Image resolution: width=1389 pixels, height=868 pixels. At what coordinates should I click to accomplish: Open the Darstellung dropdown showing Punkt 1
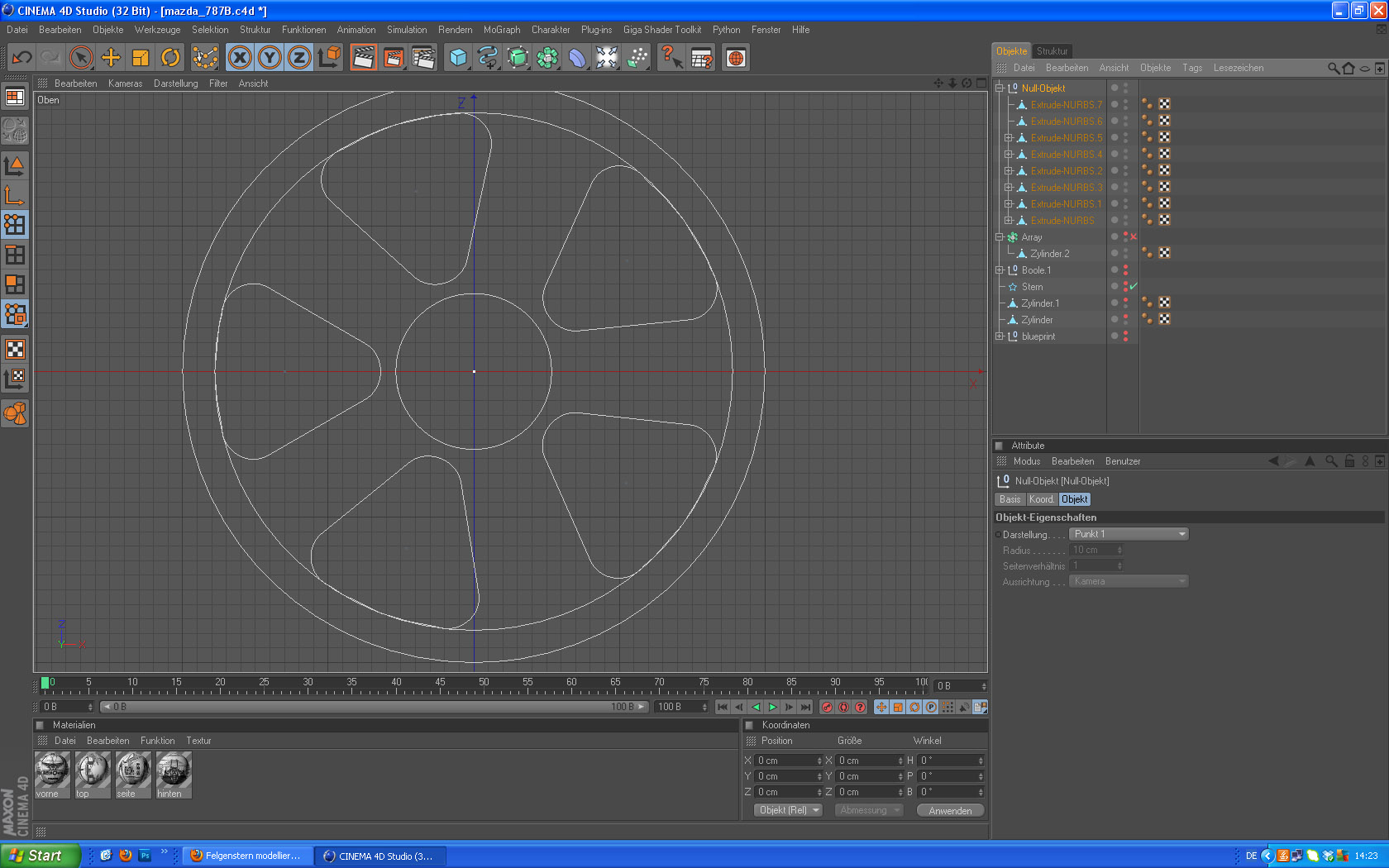point(1129,534)
